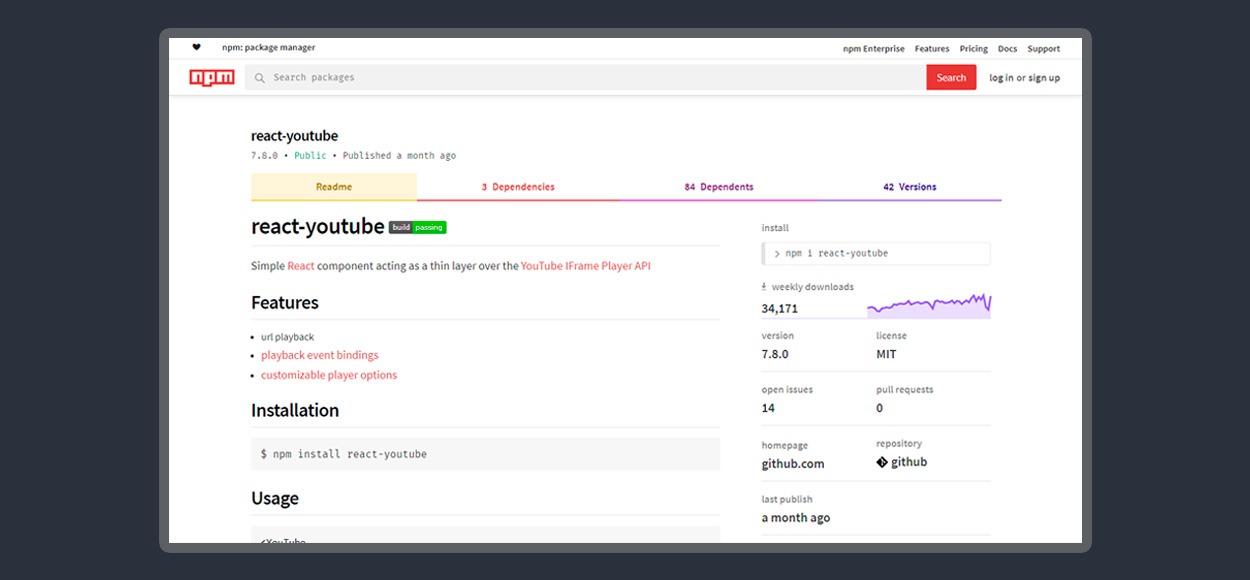Select the Readme tab
1250x580 pixels.
(x=334, y=187)
